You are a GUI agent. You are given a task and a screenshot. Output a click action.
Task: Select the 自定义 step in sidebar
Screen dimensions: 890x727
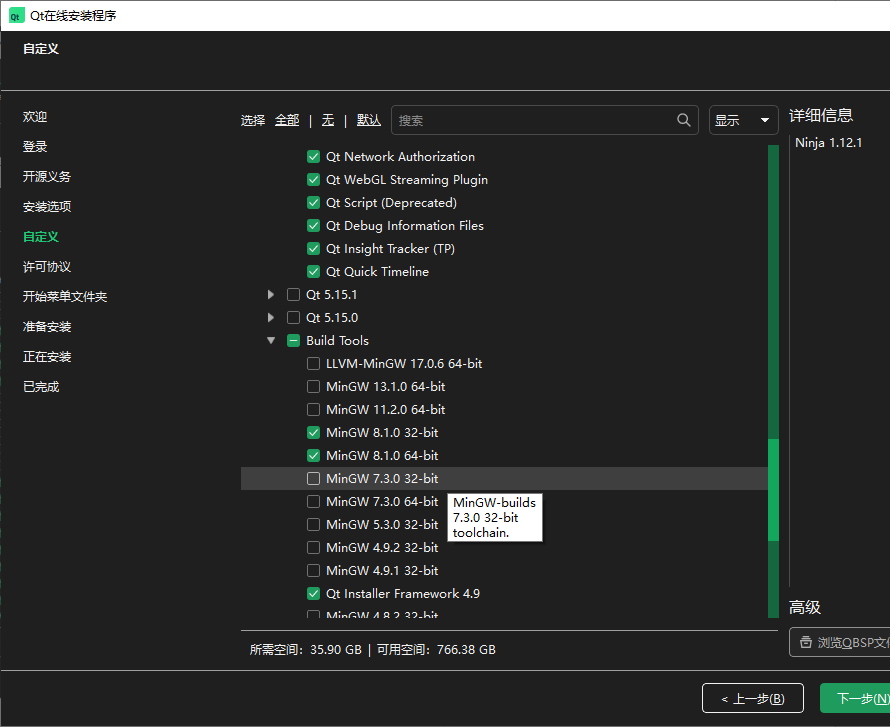[40, 237]
